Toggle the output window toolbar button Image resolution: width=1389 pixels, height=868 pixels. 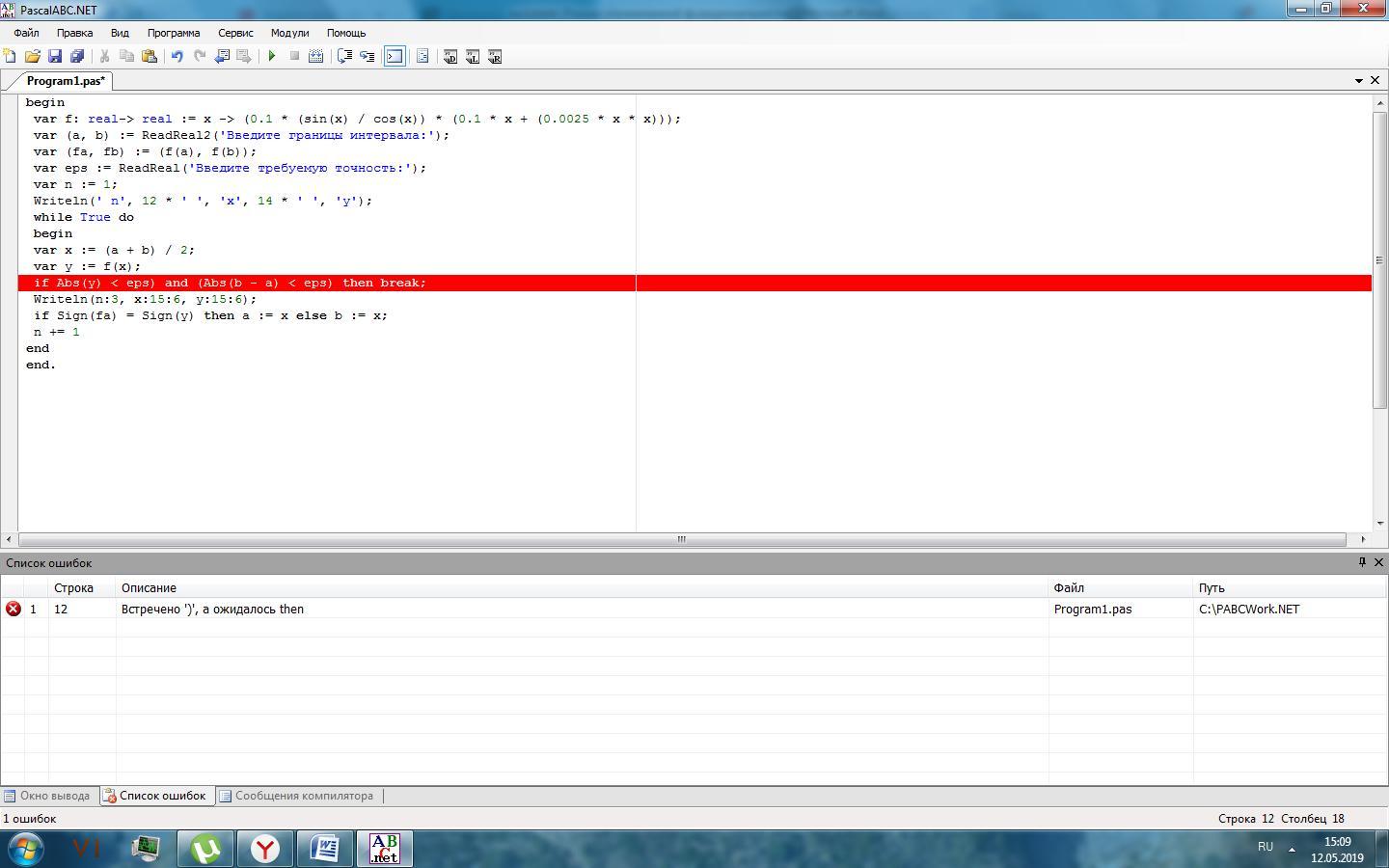[395, 57]
